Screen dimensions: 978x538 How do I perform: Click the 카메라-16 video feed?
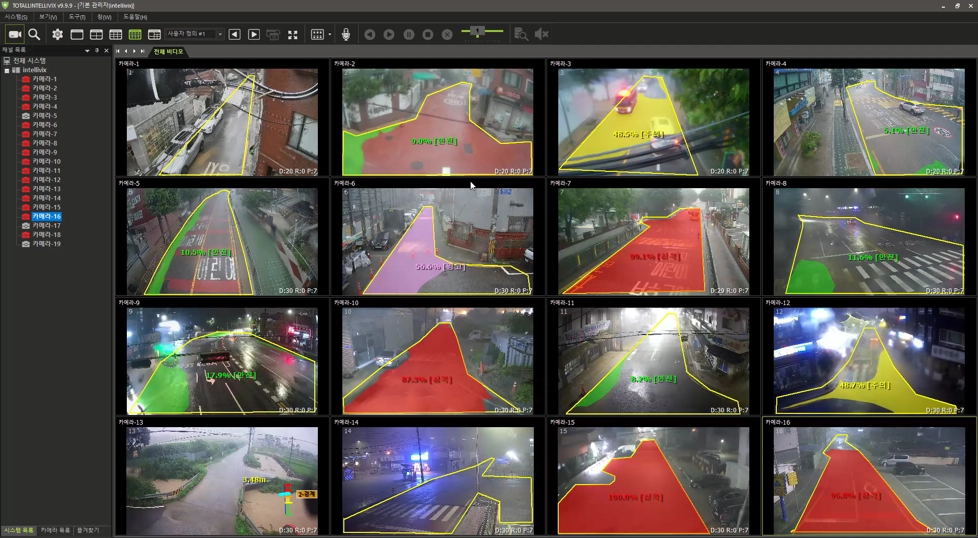(x=869, y=481)
